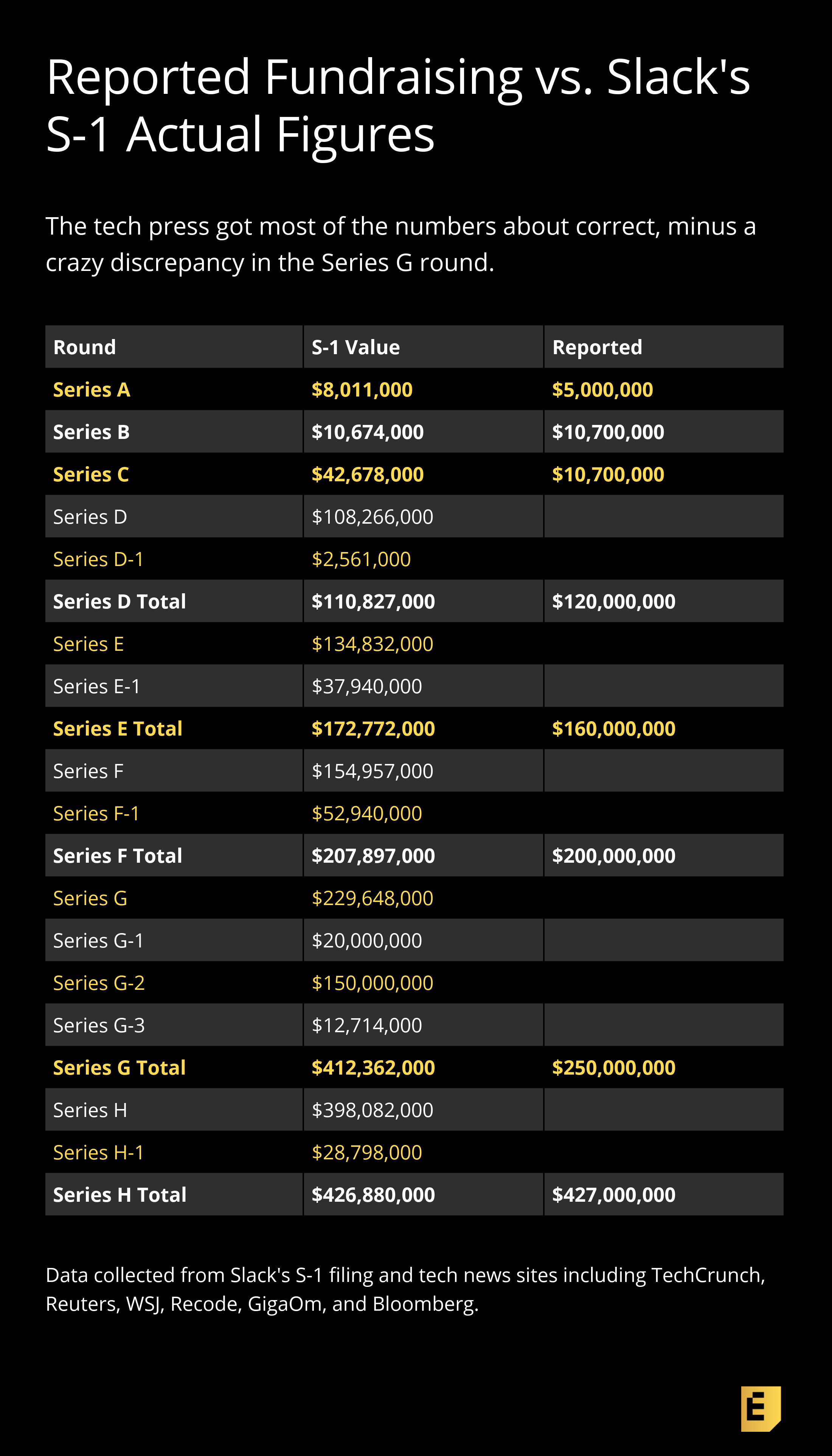Click the Reported column header
The height and width of the screenshot is (1456, 832).
tap(597, 347)
